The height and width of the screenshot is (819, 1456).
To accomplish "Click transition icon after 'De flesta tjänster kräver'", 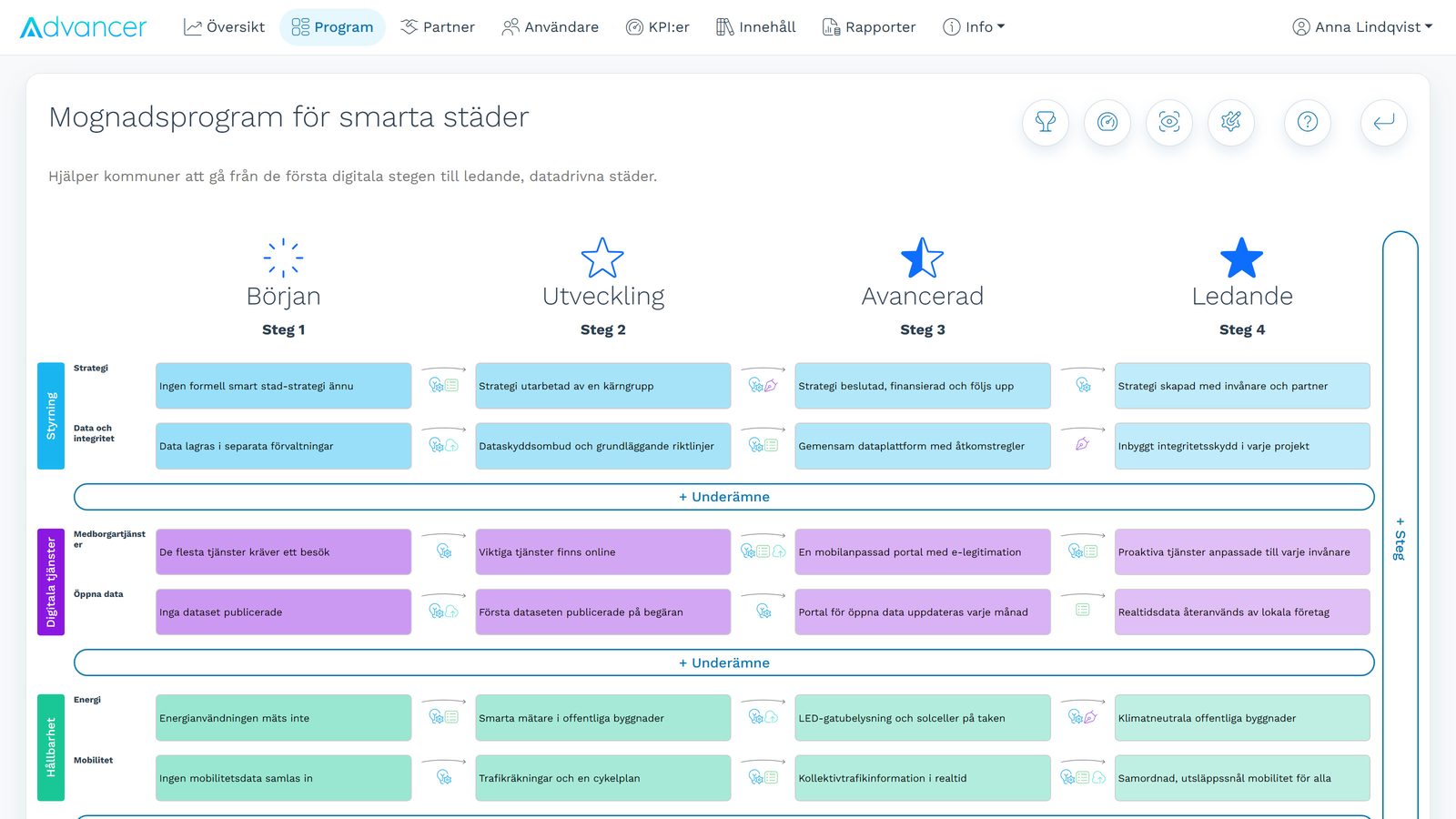I will (x=444, y=551).
